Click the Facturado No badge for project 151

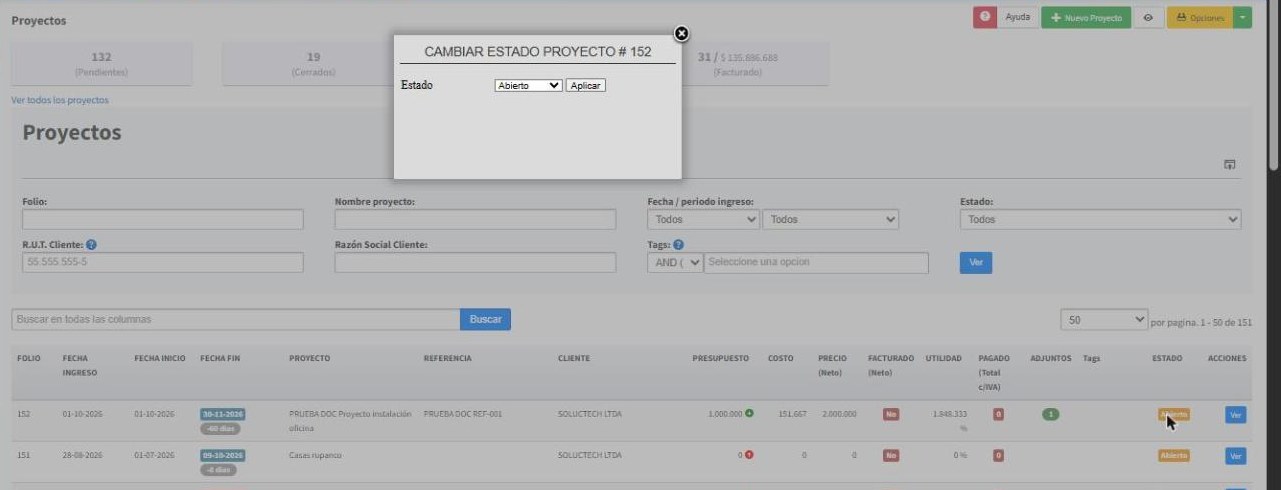pos(891,456)
